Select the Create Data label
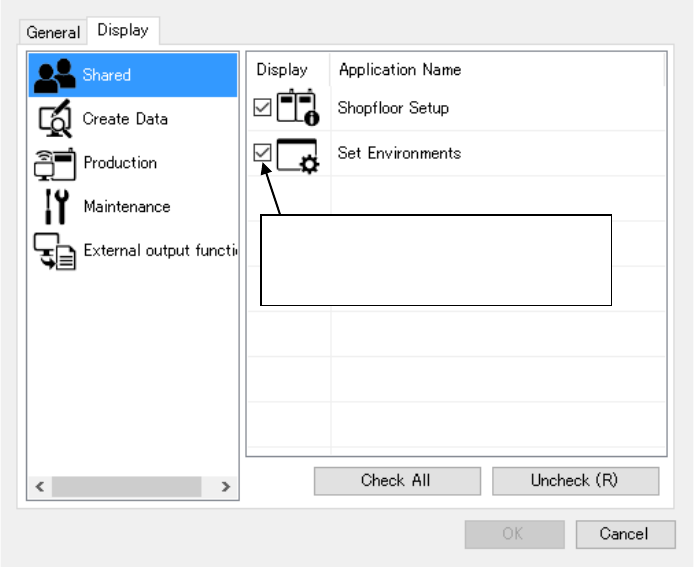This screenshot has width=694, height=567. pos(125,119)
